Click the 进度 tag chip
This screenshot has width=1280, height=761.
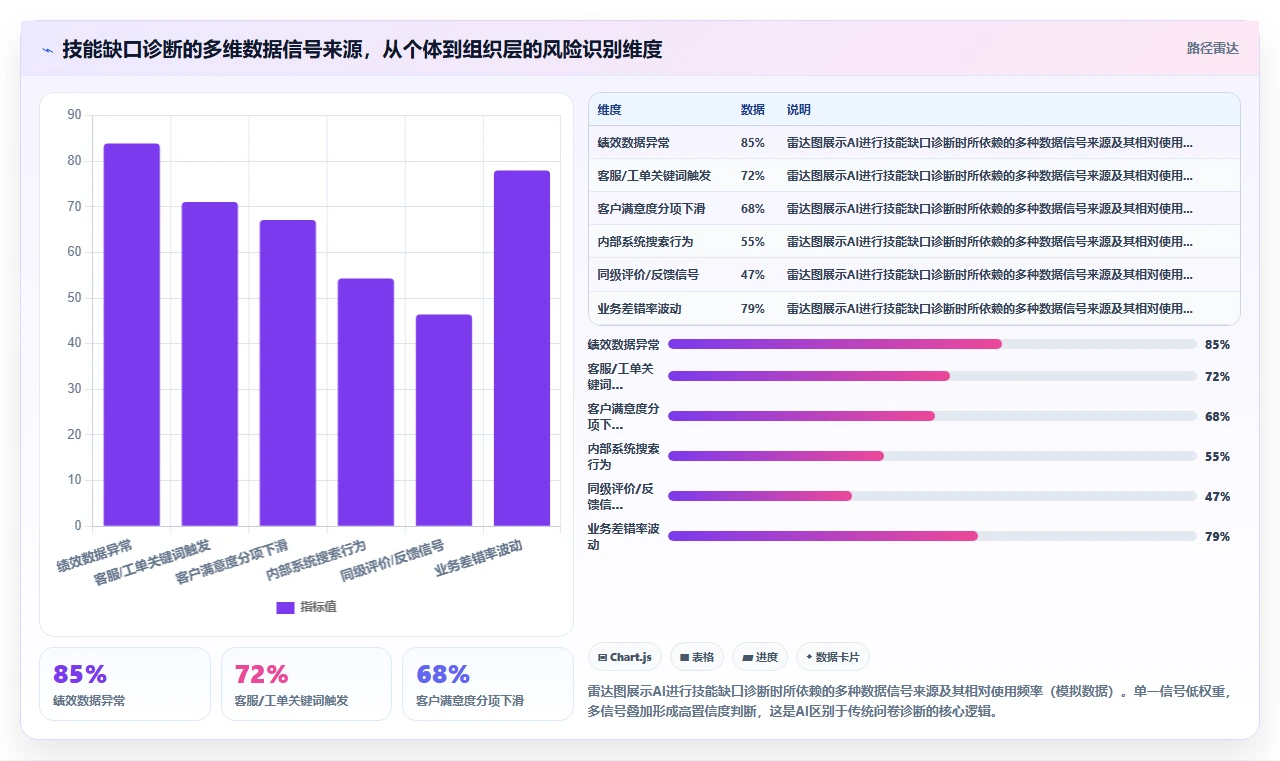coord(760,657)
